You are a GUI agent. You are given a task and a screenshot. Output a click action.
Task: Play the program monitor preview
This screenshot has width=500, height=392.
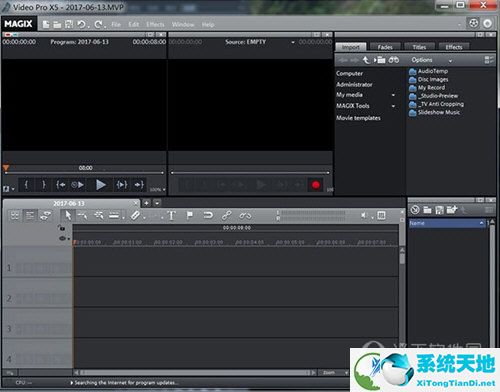(x=101, y=185)
